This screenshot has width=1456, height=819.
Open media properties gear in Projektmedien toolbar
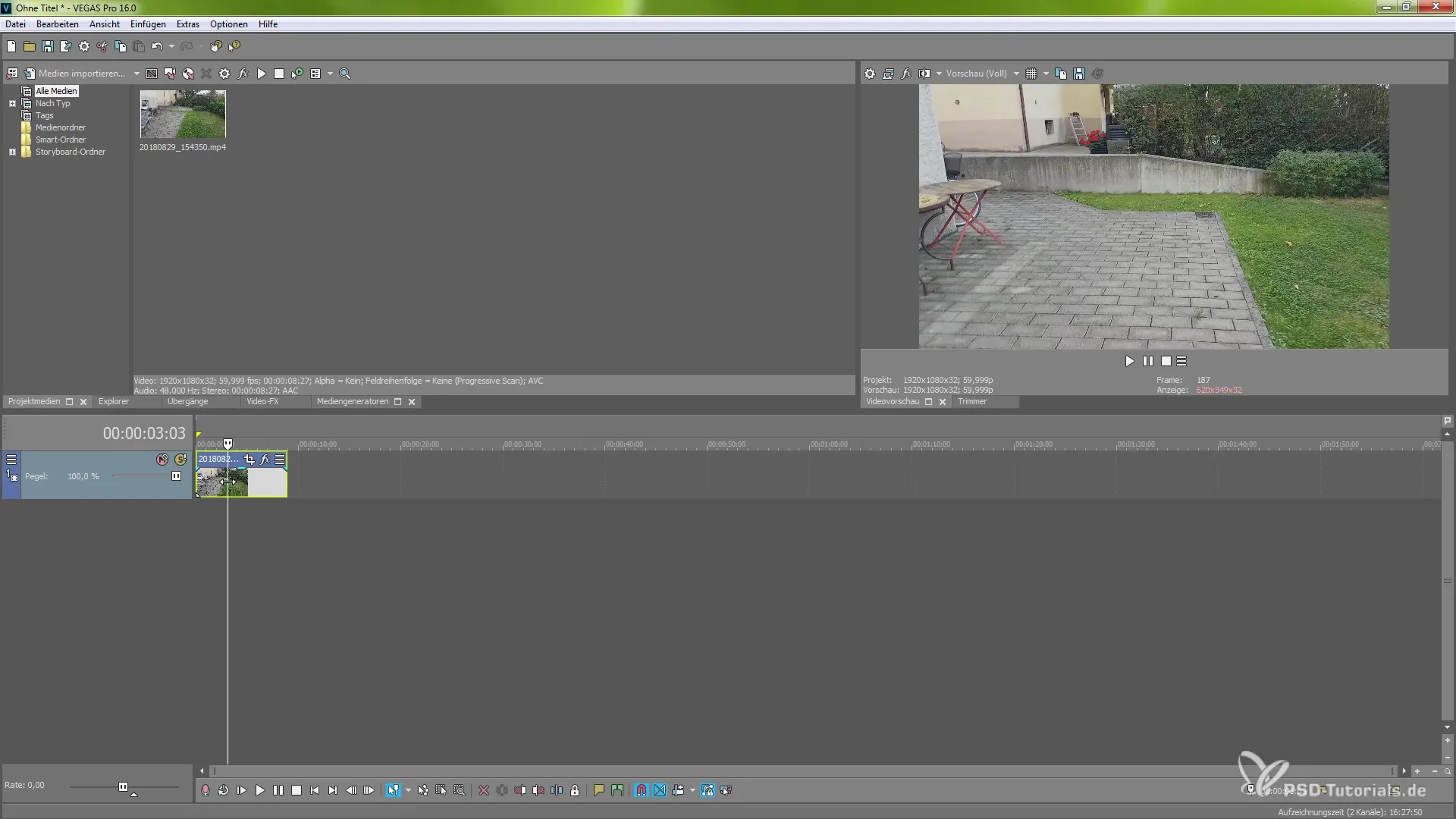(224, 74)
